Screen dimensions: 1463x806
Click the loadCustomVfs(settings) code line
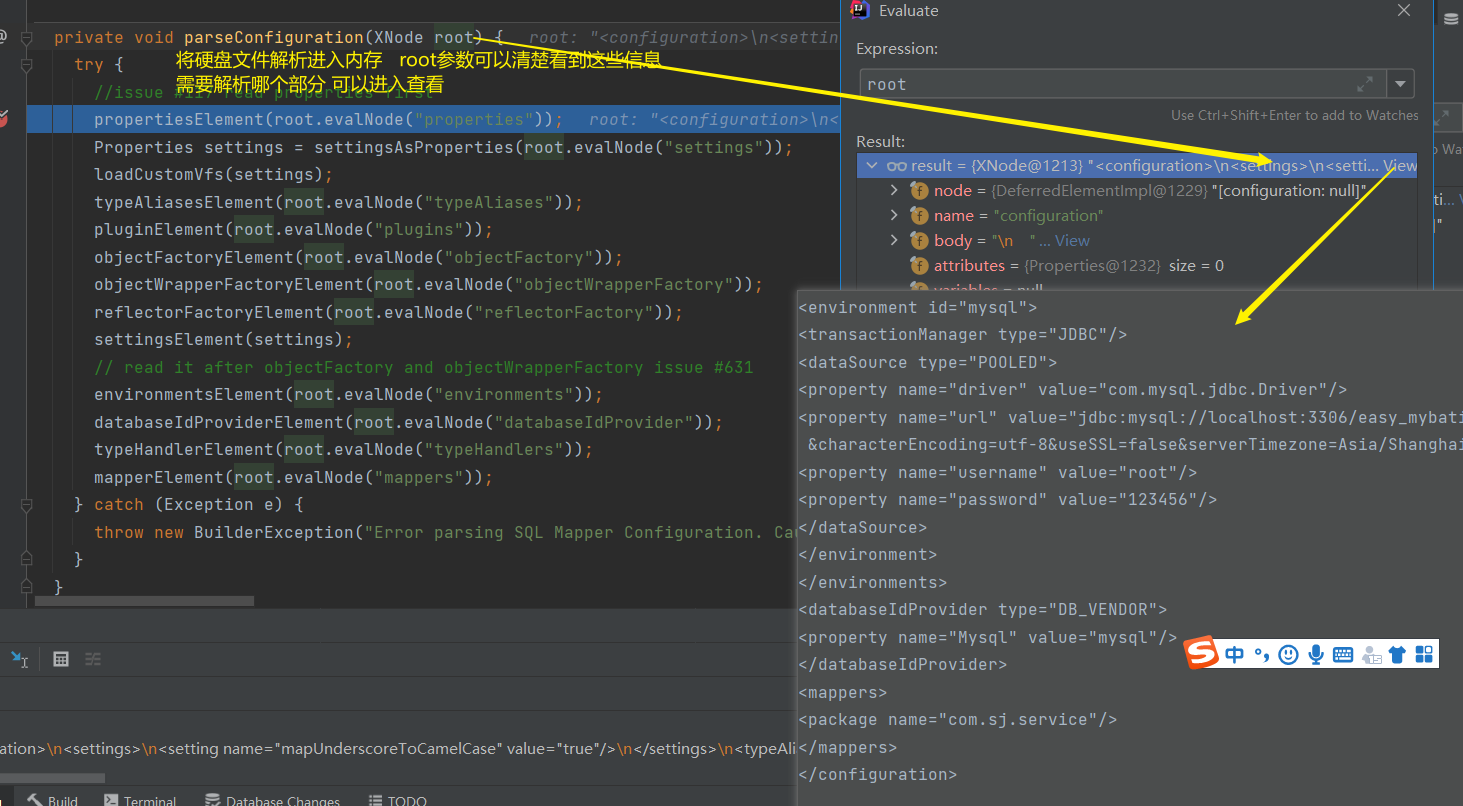[214, 174]
